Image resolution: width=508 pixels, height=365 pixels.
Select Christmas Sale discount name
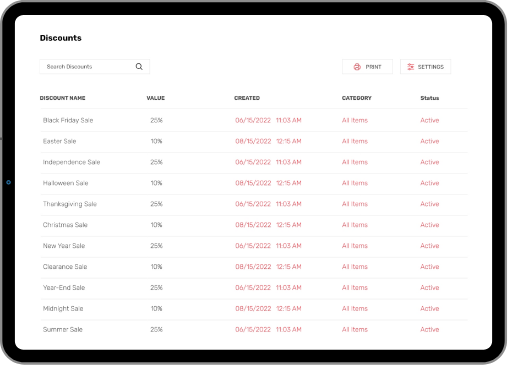pyautogui.click(x=65, y=225)
